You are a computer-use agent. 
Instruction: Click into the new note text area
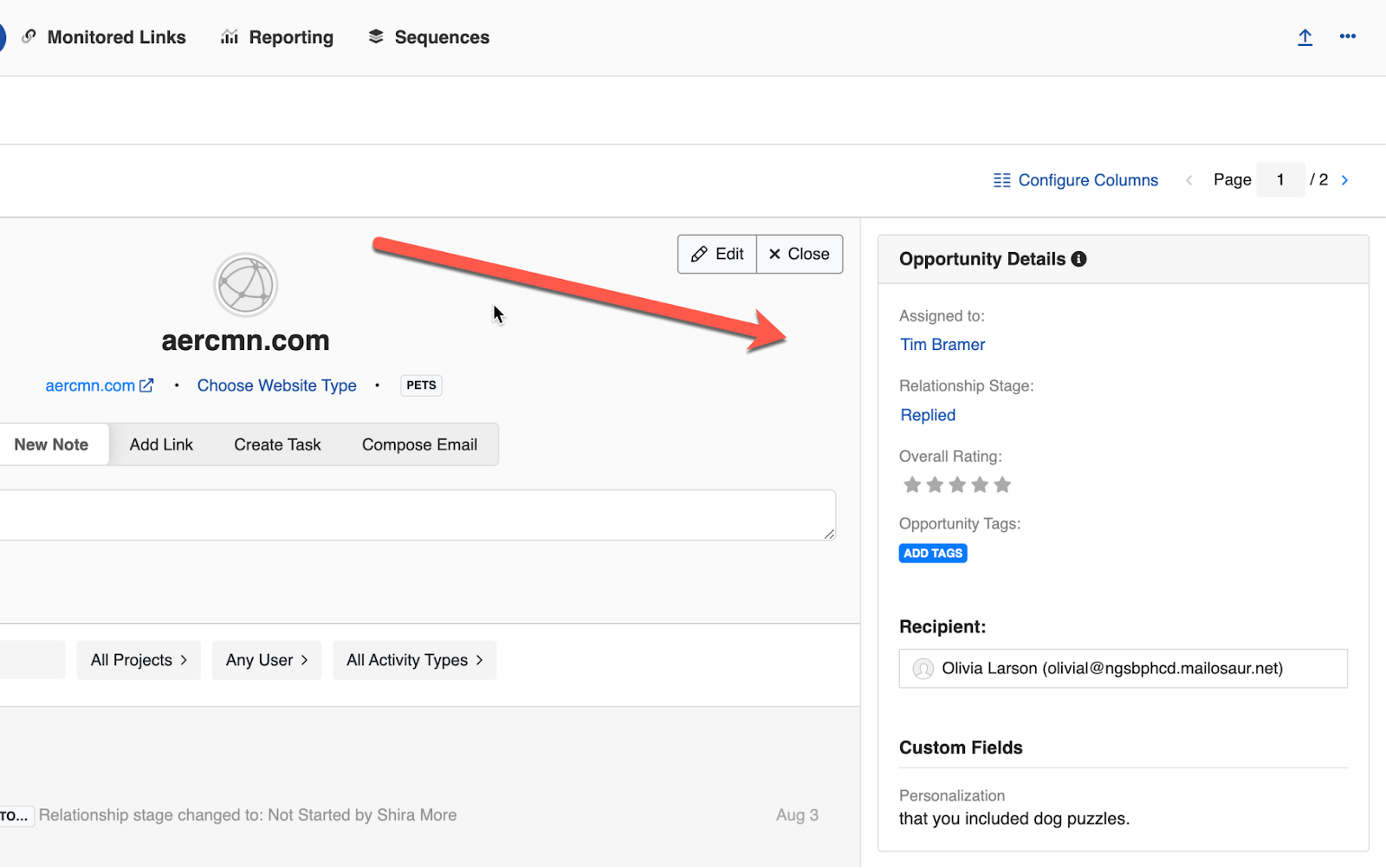tap(416, 515)
